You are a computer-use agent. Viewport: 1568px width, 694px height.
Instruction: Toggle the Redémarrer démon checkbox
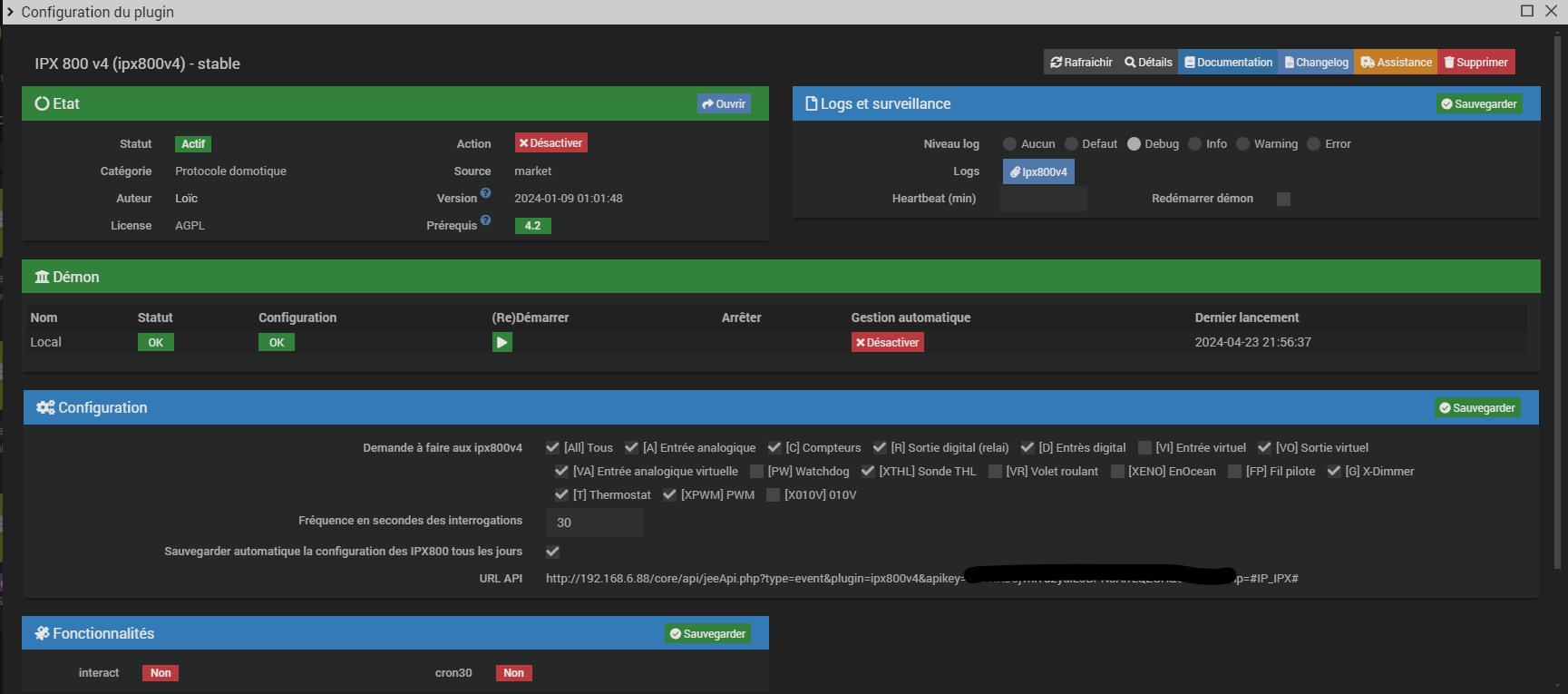1283,199
